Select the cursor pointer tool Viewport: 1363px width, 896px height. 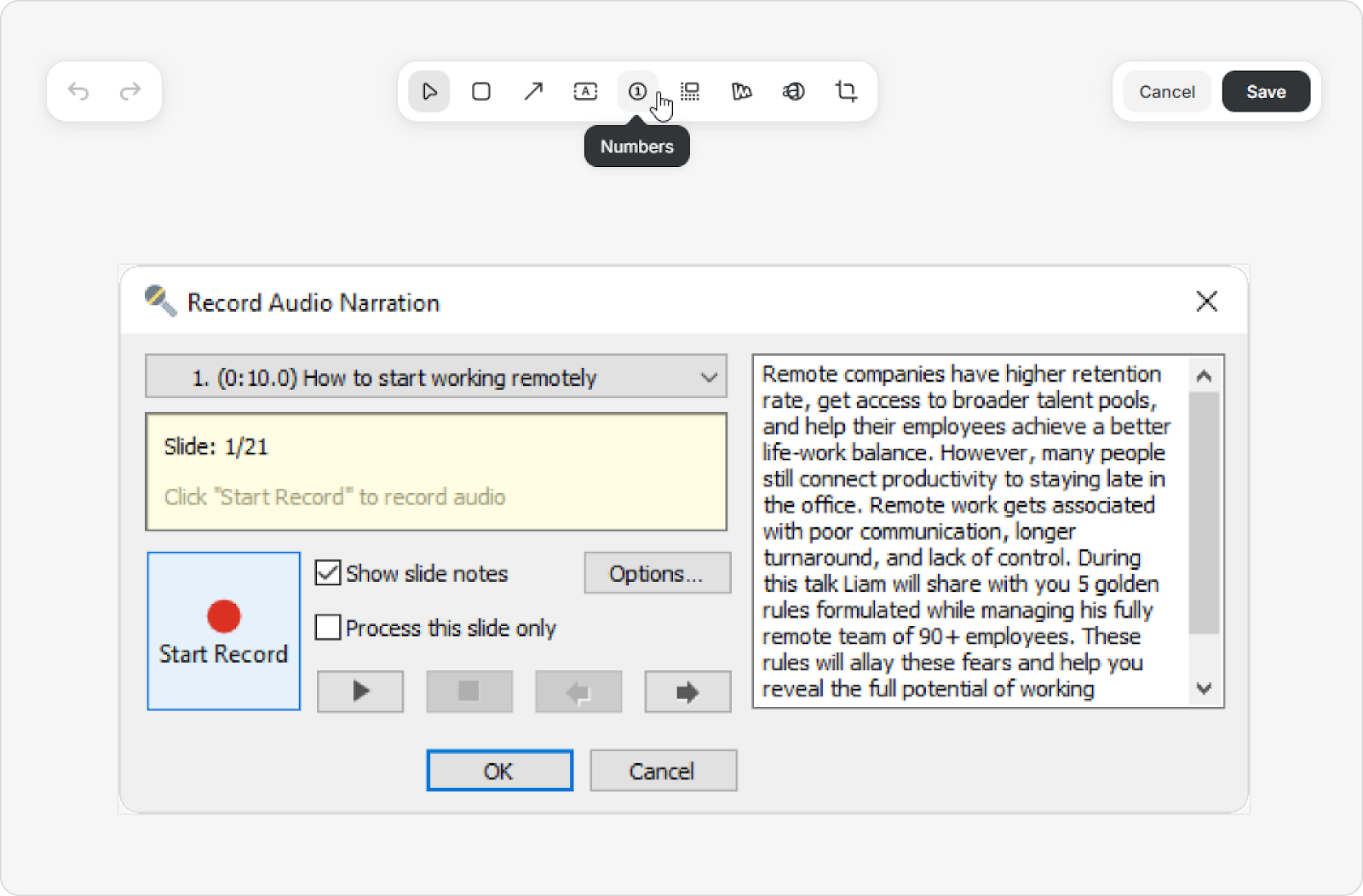(x=429, y=91)
